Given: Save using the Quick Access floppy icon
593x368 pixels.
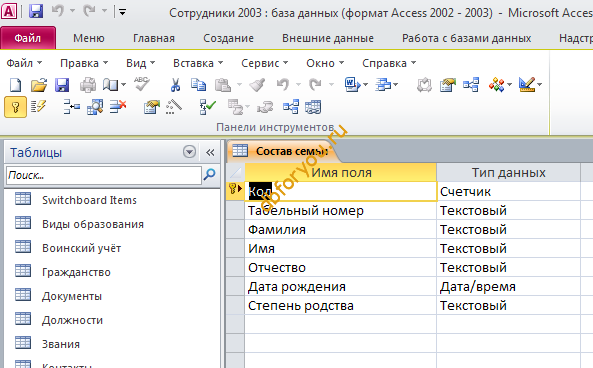Looking at the screenshot, I should [36, 11].
